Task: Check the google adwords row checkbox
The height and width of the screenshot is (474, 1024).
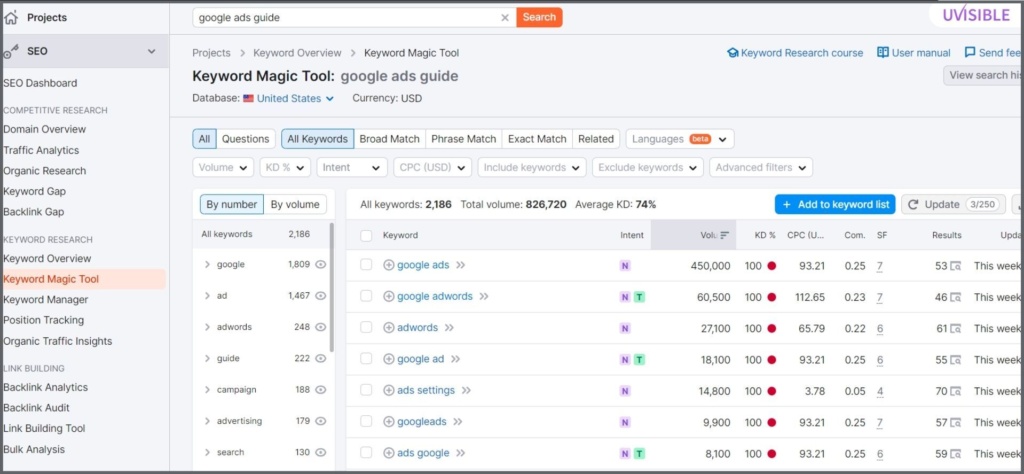Action: click(366, 296)
